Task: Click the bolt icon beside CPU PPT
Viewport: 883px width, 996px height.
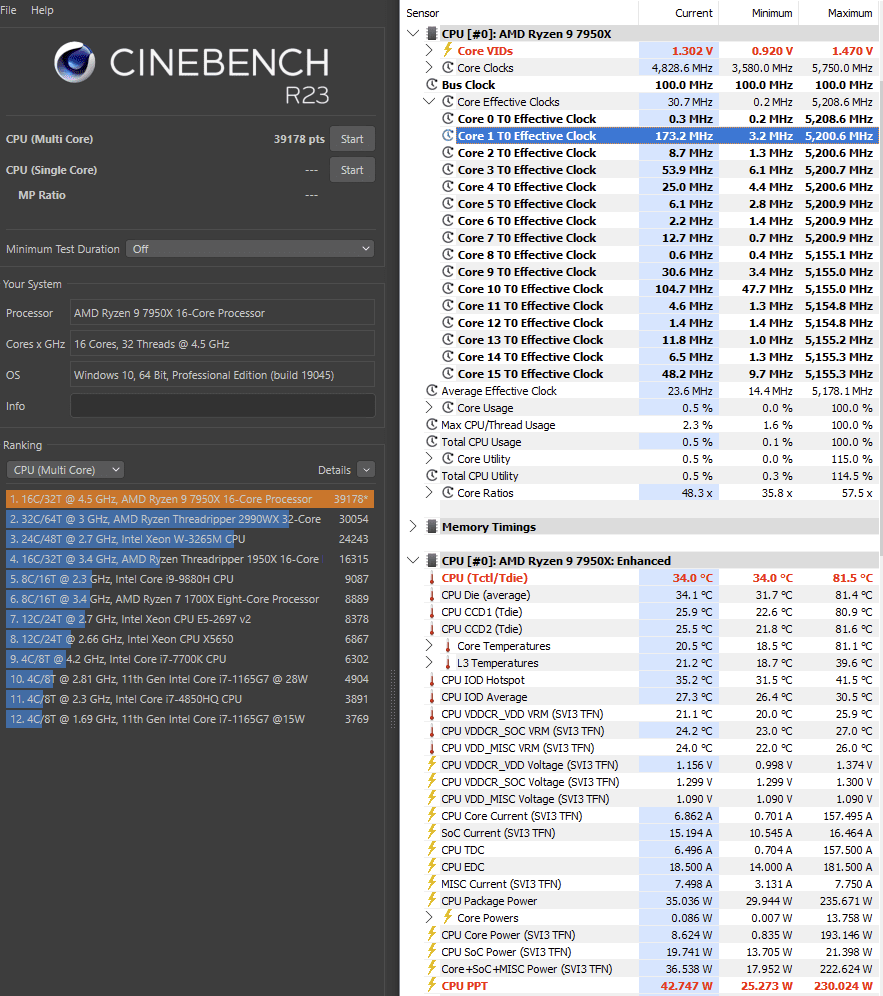Action: click(x=432, y=985)
